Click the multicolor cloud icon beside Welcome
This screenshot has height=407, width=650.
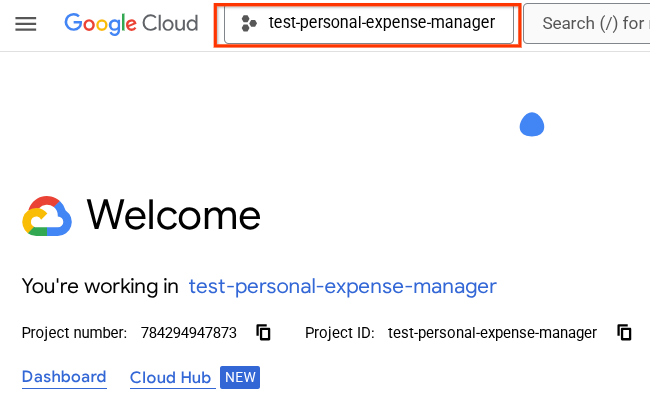[47, 216]
